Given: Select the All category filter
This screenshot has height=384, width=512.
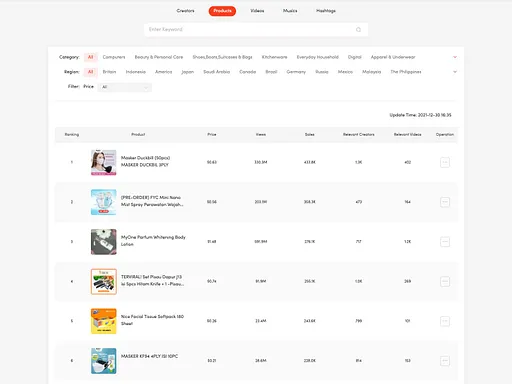Looking at the screenshot, I should tap(90, 57).
